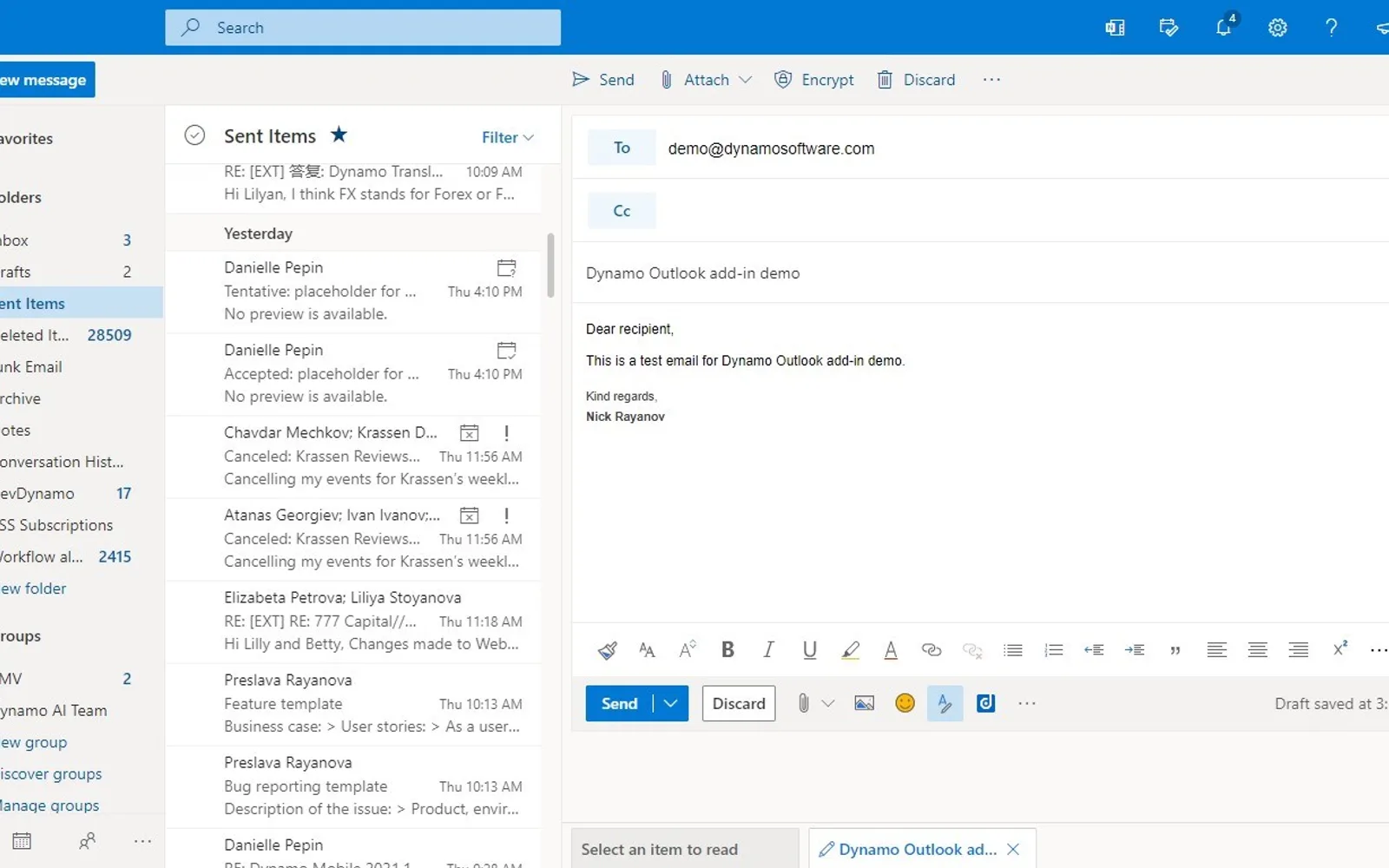This screenshot has height=868, width=1389.
Task: Open the font color tool
Action: [891, 650]
